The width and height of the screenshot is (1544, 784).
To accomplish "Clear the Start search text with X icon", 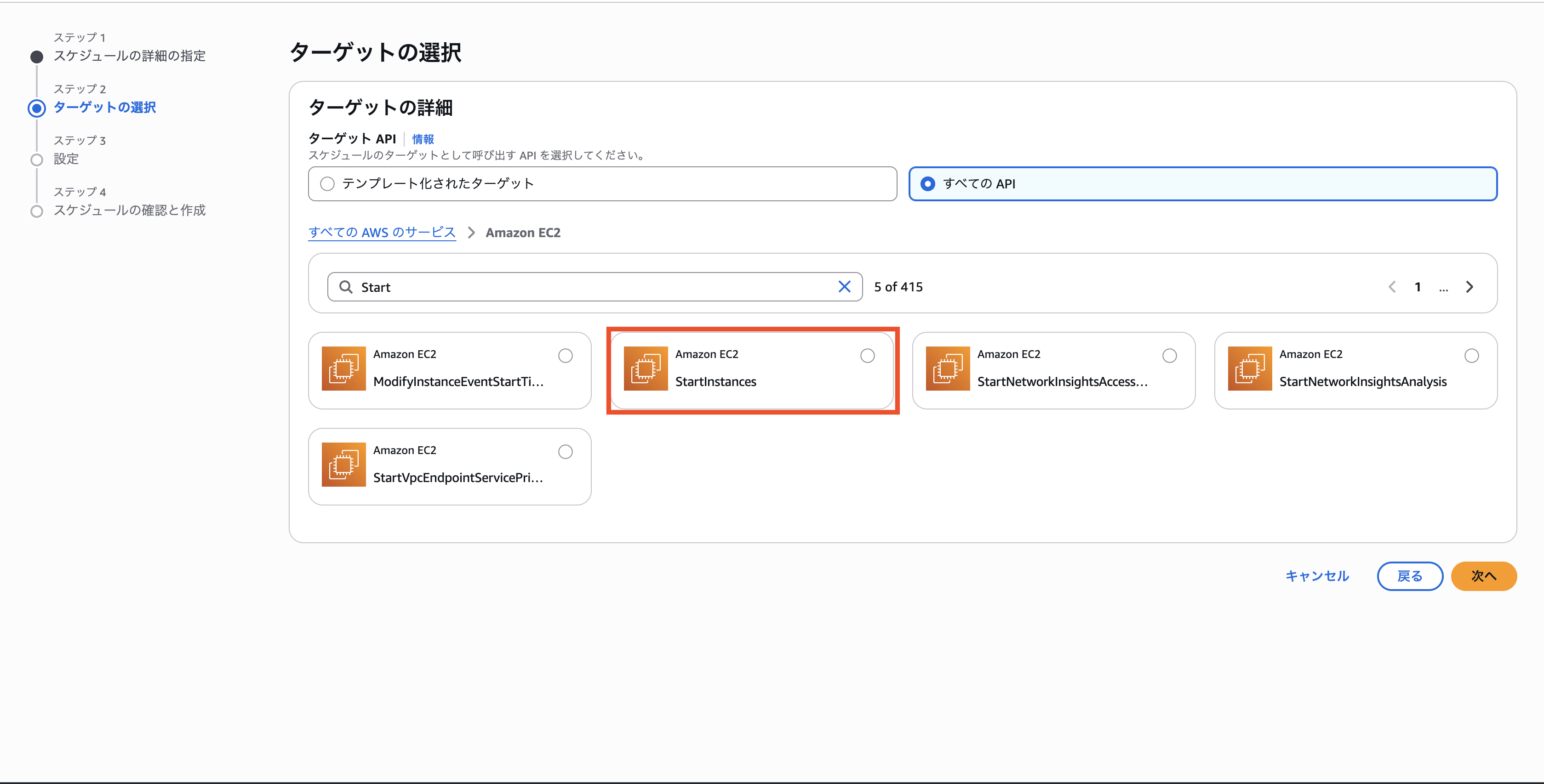I will point(844,287).
